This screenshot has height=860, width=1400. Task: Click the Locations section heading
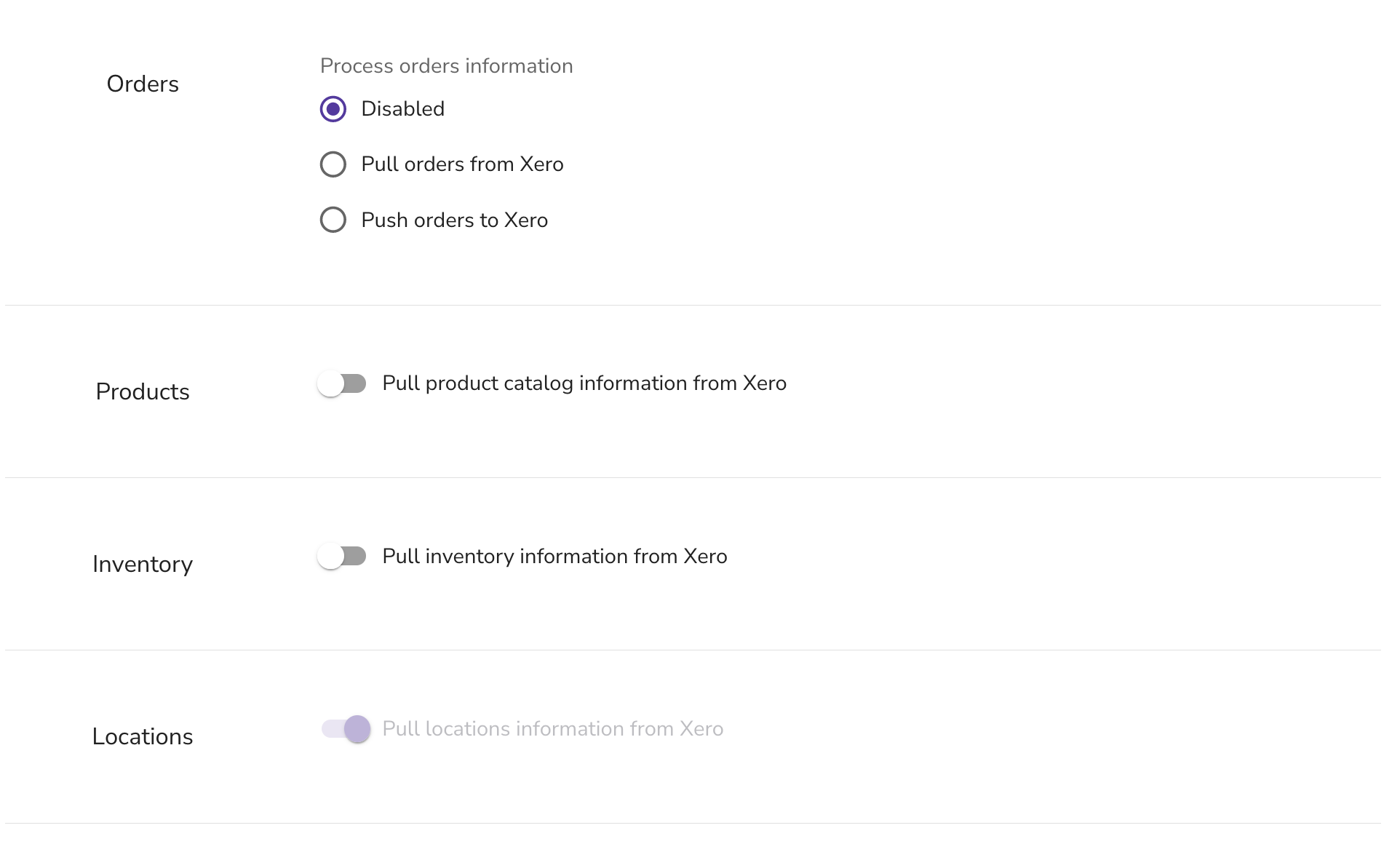143,736
